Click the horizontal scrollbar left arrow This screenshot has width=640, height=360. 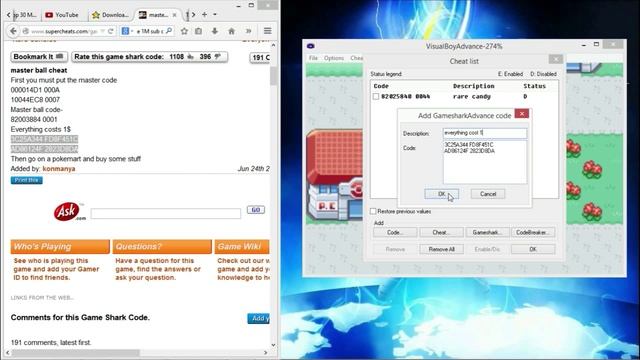(7, 353)
